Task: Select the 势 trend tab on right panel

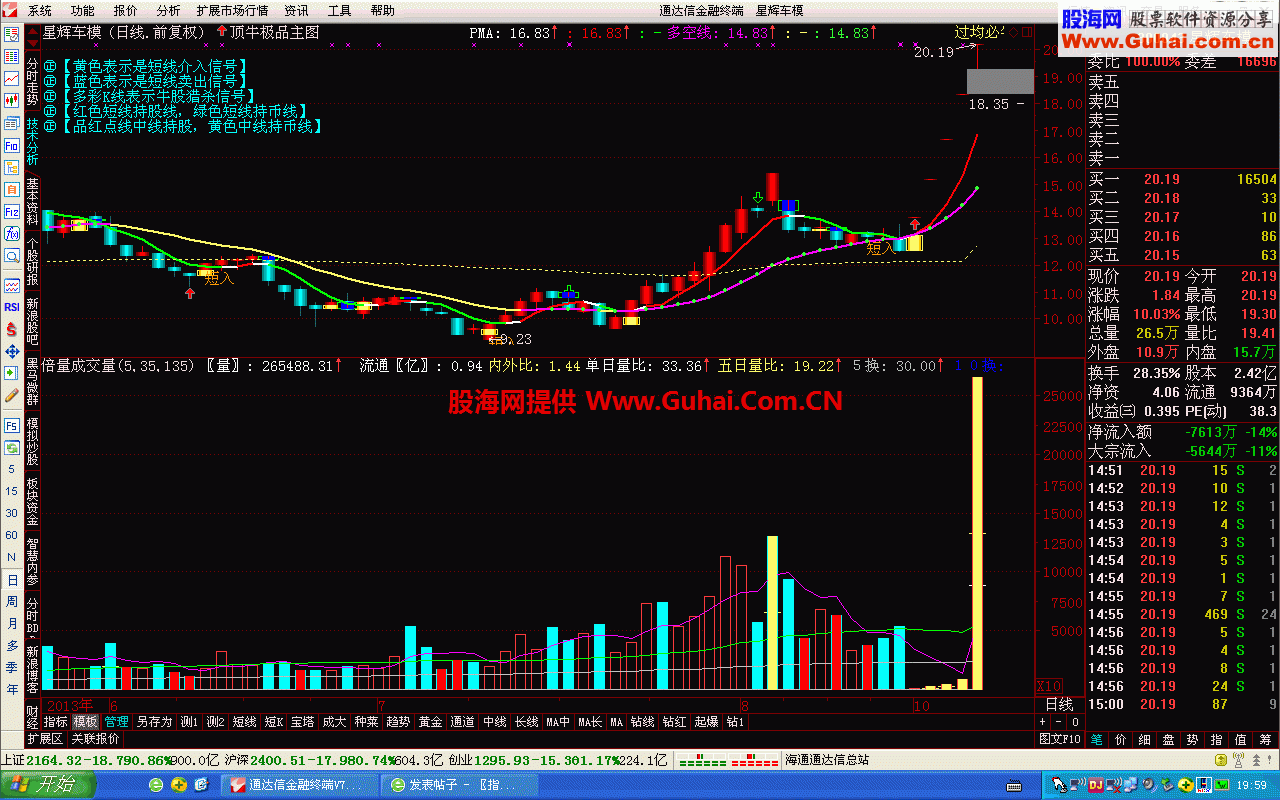Action: (1191, 739)
